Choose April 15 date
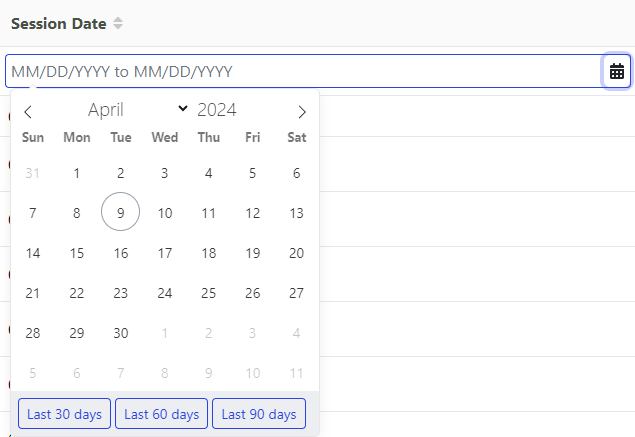 click(77, 253)
